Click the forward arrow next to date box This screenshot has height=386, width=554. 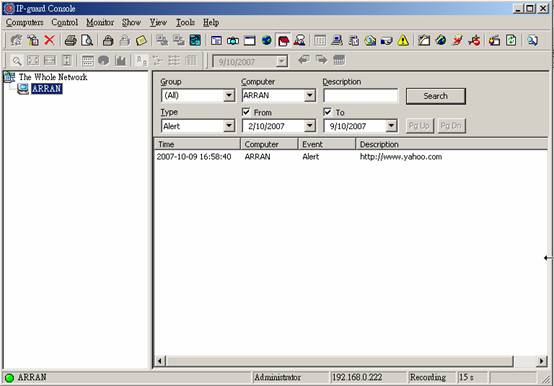(x=321, y=60)
